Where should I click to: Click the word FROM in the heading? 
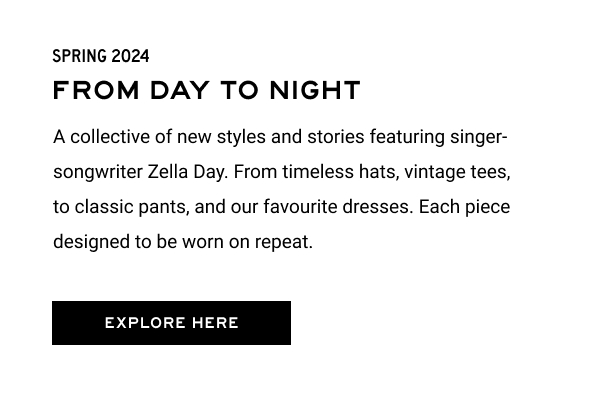coord(96,90)
